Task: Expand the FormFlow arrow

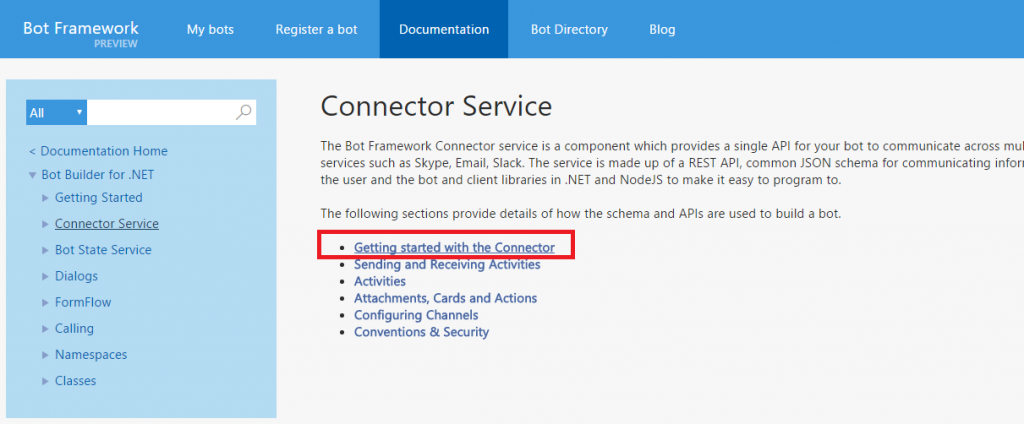Action: pos(45,302)
